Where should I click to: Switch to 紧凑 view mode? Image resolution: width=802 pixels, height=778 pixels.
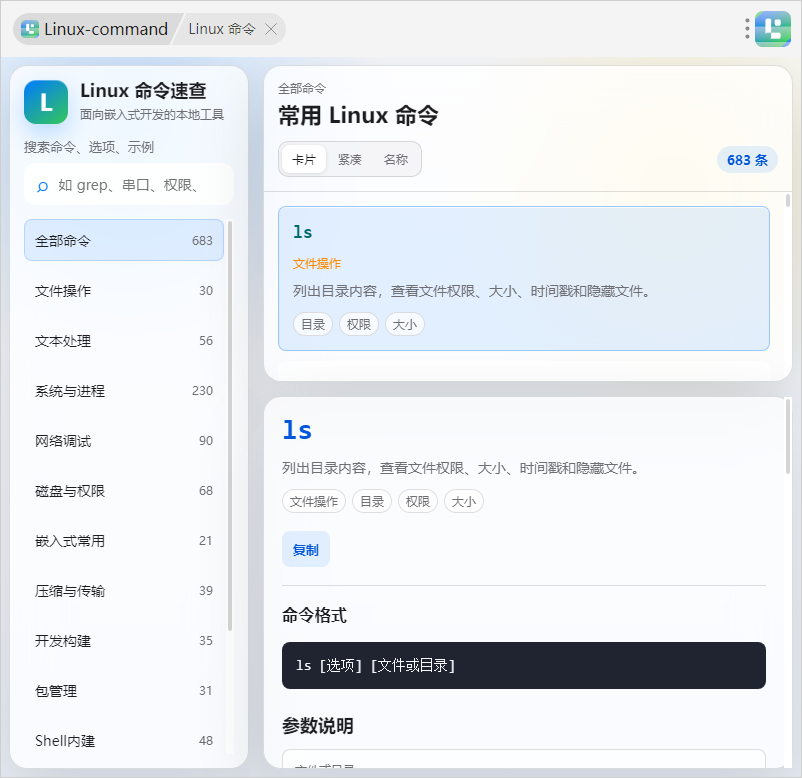point(350,160)
